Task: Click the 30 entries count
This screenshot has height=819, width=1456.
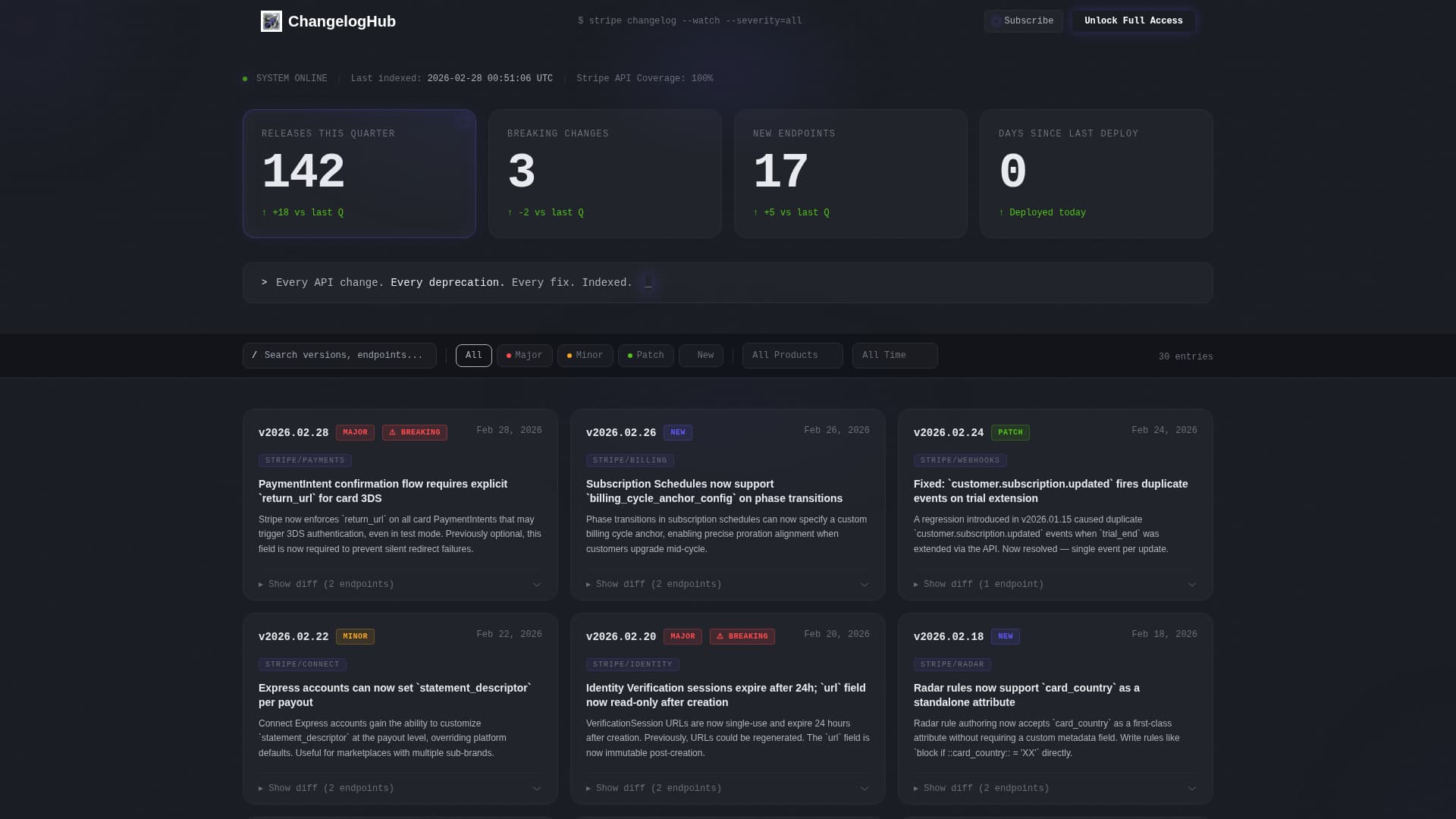Action: click(x=1185, y=357)
